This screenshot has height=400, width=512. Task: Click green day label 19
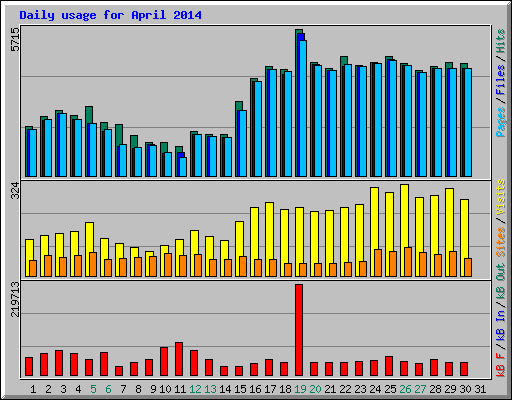[300, 389]
